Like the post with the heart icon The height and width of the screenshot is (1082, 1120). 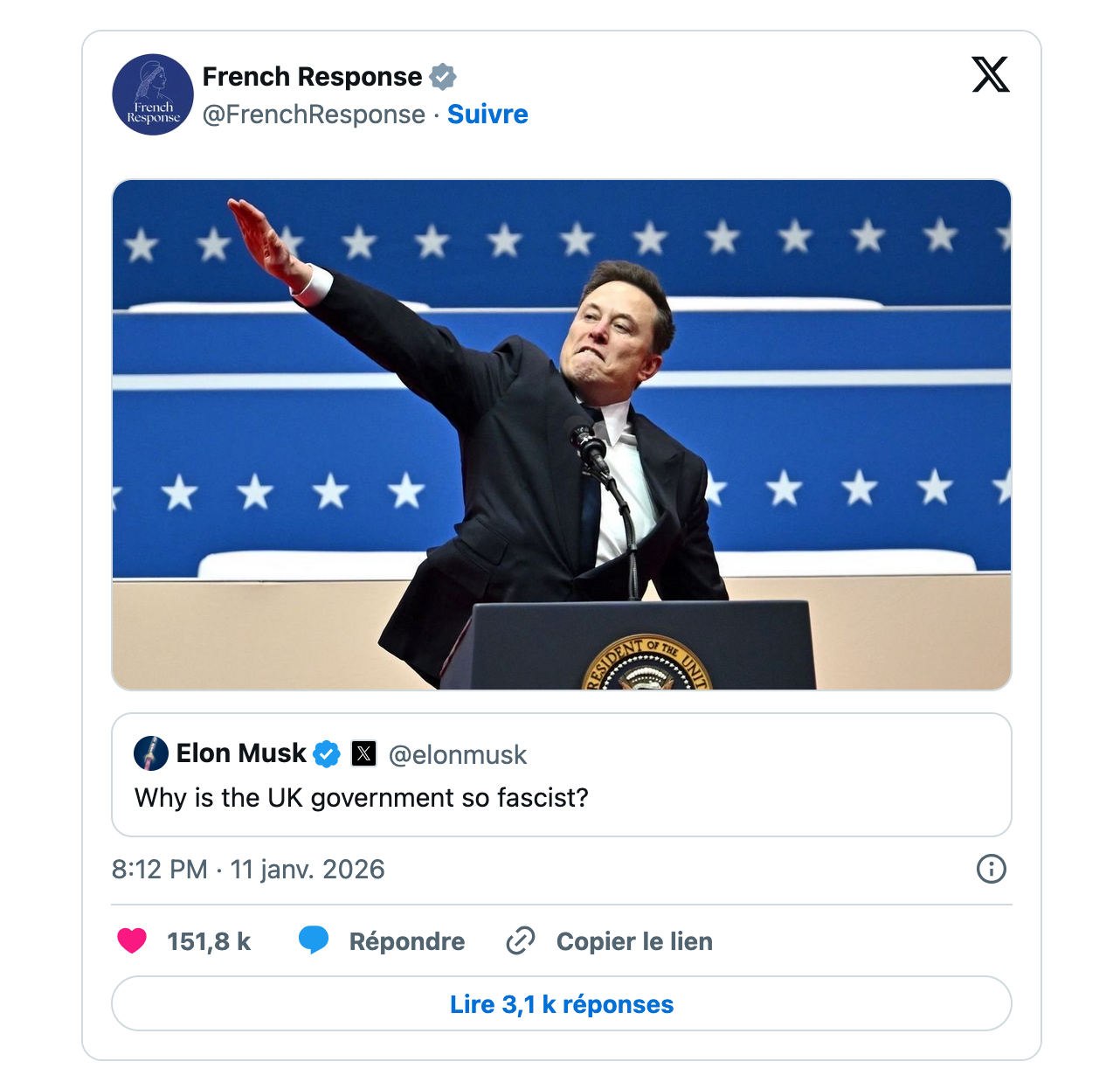point(132,940)
